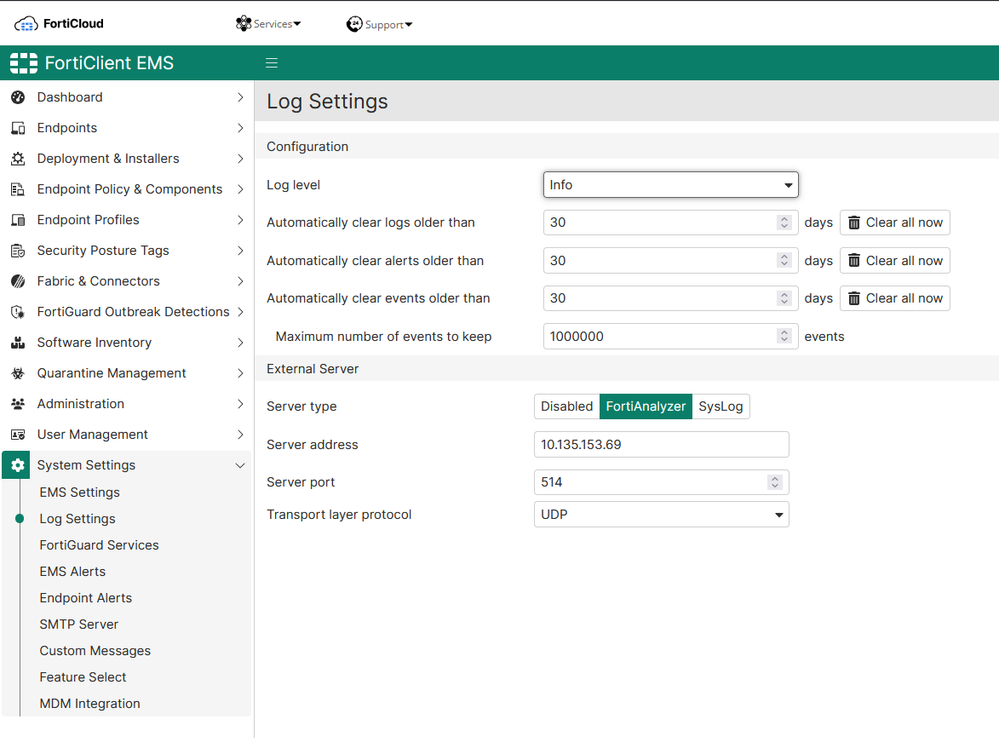999x738 pixels.
Task: Select SysLog server type
Action: click(721, 407)
